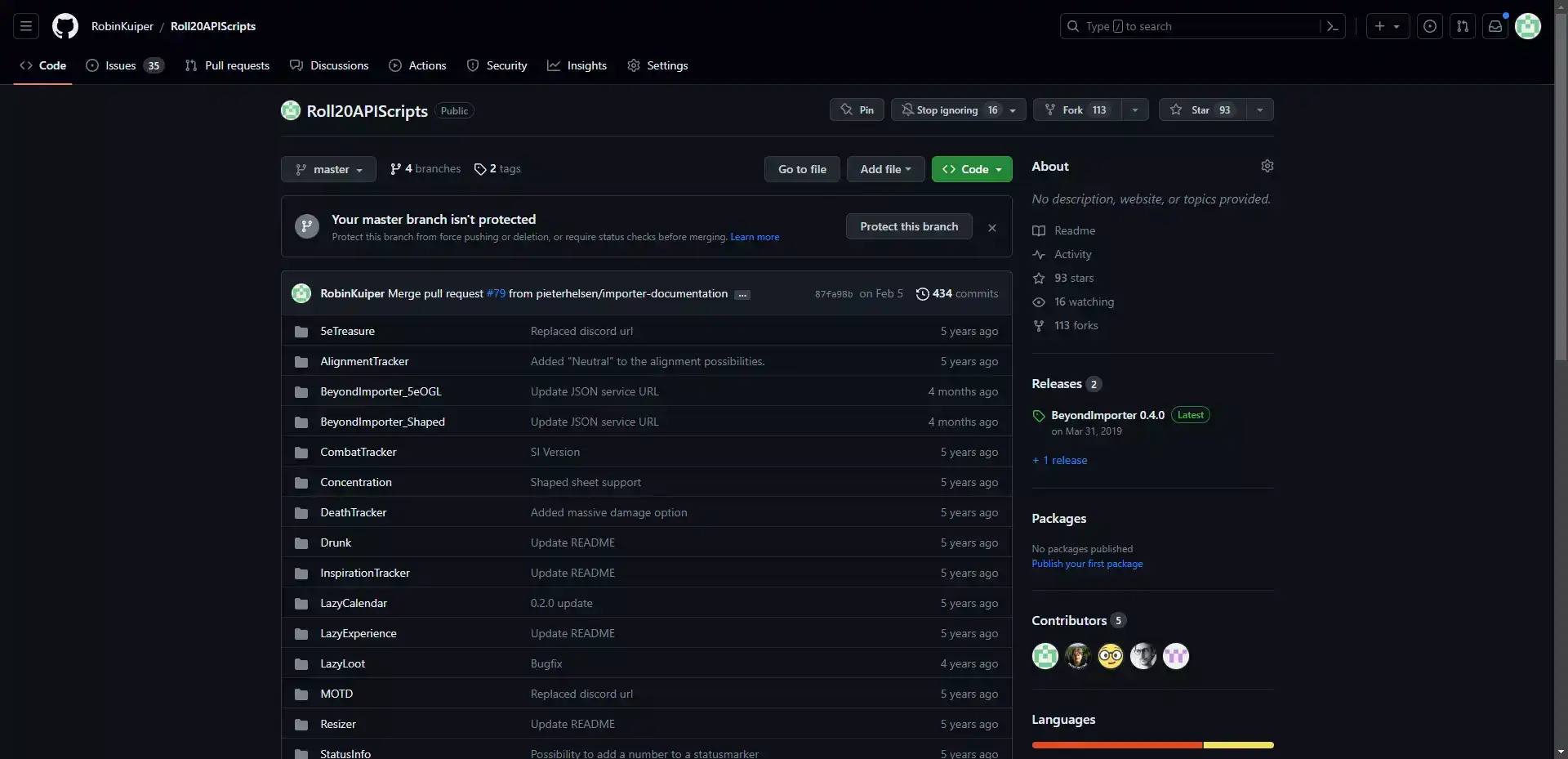Image resolution: width=1568 pixels, height=759 pixels.
Task: Open the Security tab
Action: click(x=497, y=65)
